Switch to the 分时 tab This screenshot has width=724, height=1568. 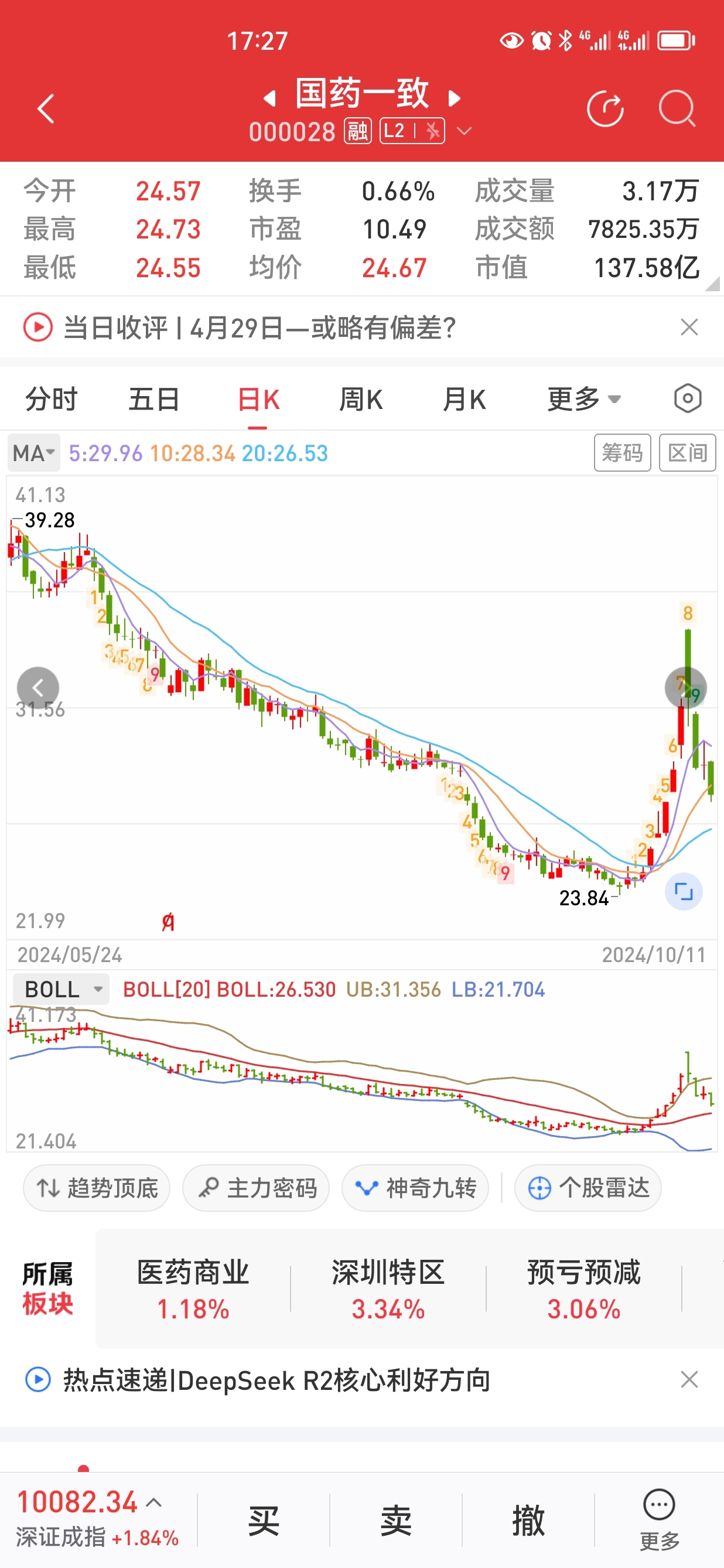coord(51,399)
